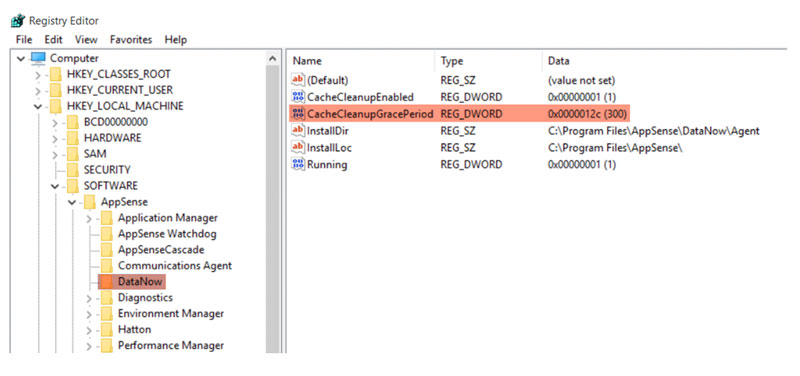The image size is (800, 376).
Task: Click the HKEY_CLASSES_ROOT folder icon
Action: (56, 74)
